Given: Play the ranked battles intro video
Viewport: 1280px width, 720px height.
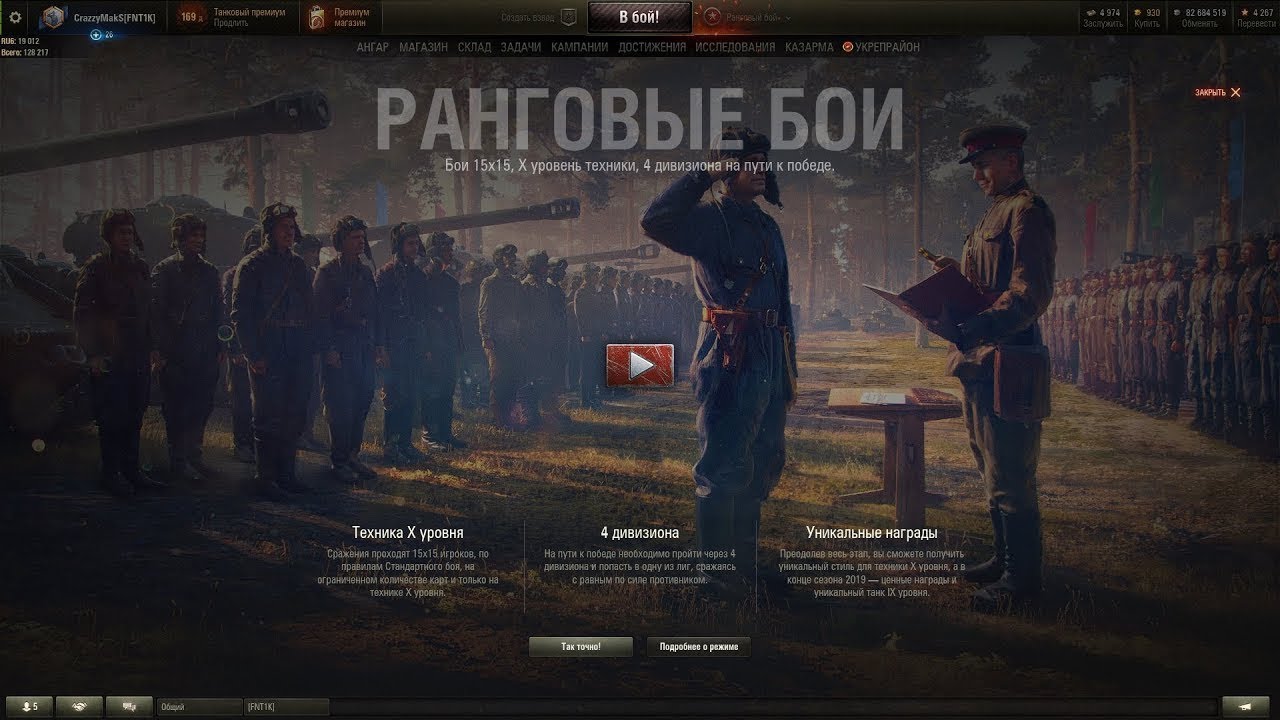Looking at the screenshot, I should (640, 365).
